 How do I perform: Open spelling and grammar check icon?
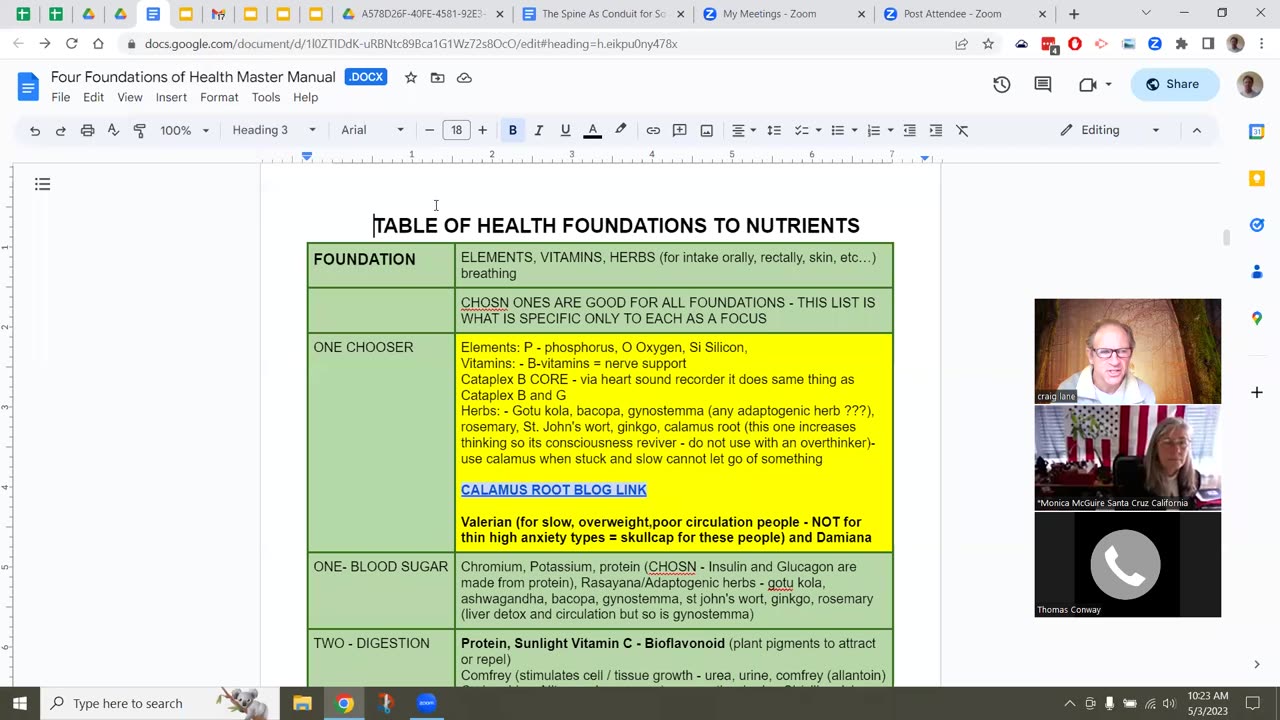click(113, 130)
